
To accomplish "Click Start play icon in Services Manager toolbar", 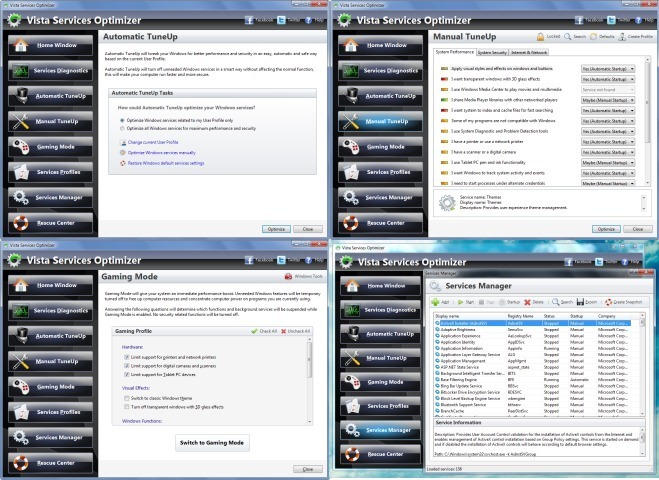I will [x=461, y=302].
